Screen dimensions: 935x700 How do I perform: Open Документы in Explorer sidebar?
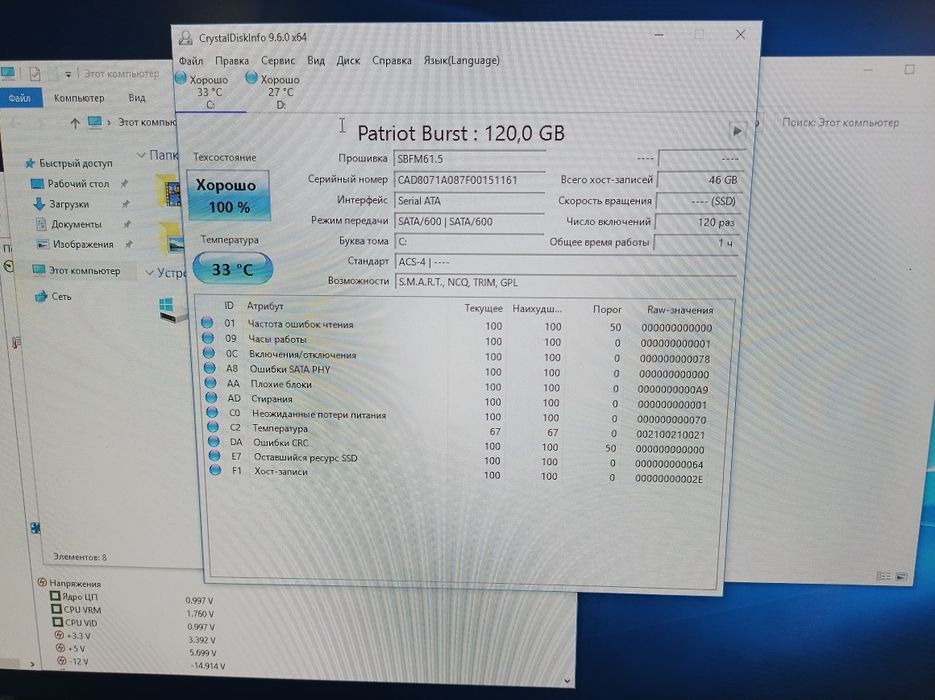(x=68, y=224)
